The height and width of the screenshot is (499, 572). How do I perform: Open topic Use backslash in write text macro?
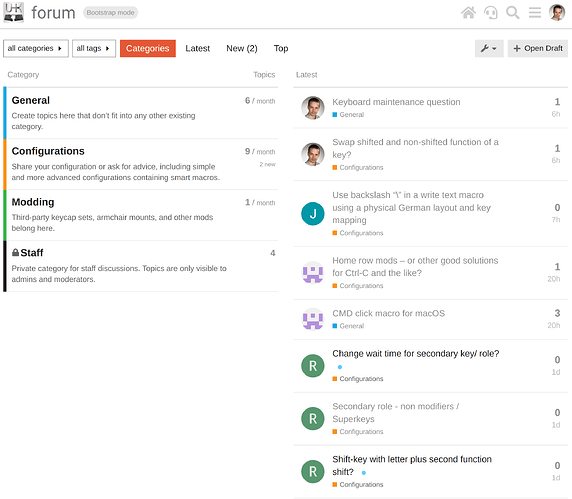pos(411,207)
